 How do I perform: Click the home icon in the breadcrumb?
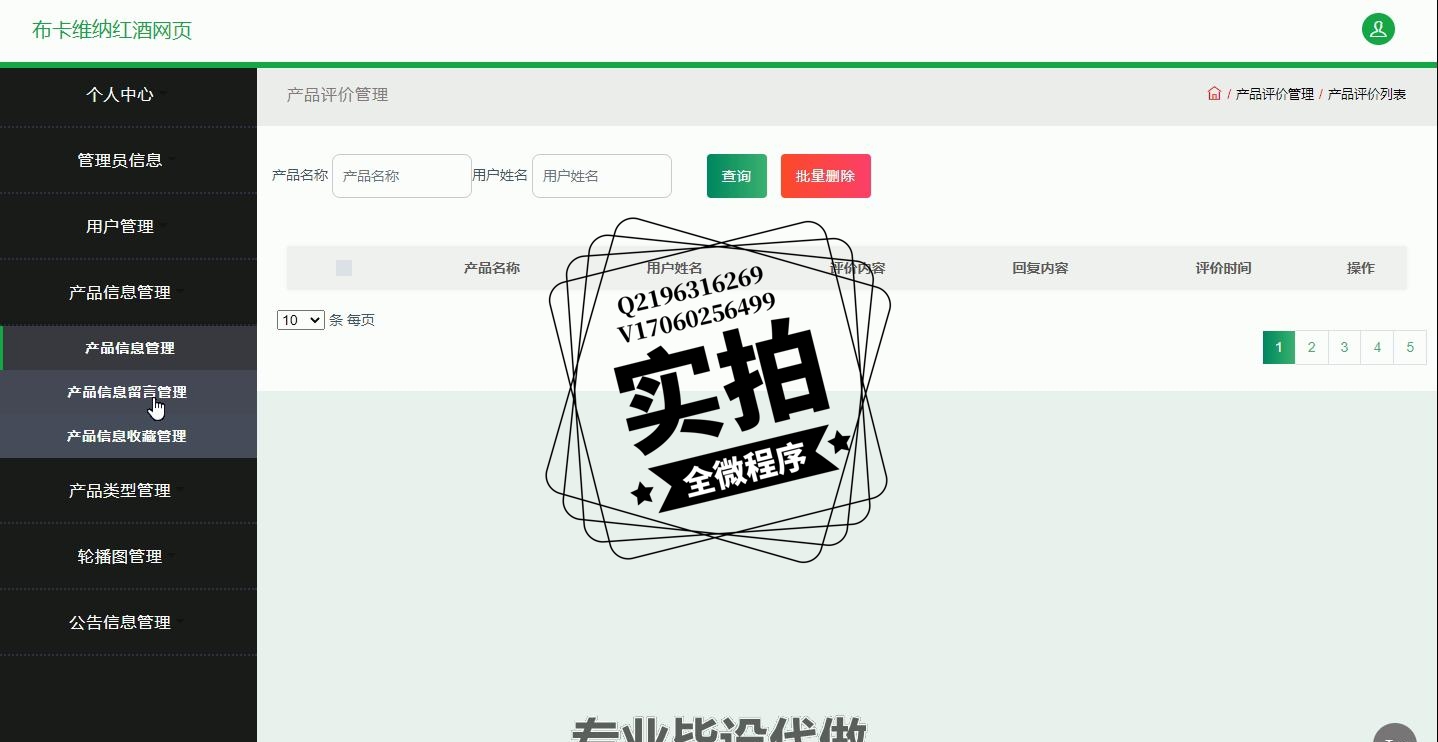pyautogui.click(x=1214, y=93)
